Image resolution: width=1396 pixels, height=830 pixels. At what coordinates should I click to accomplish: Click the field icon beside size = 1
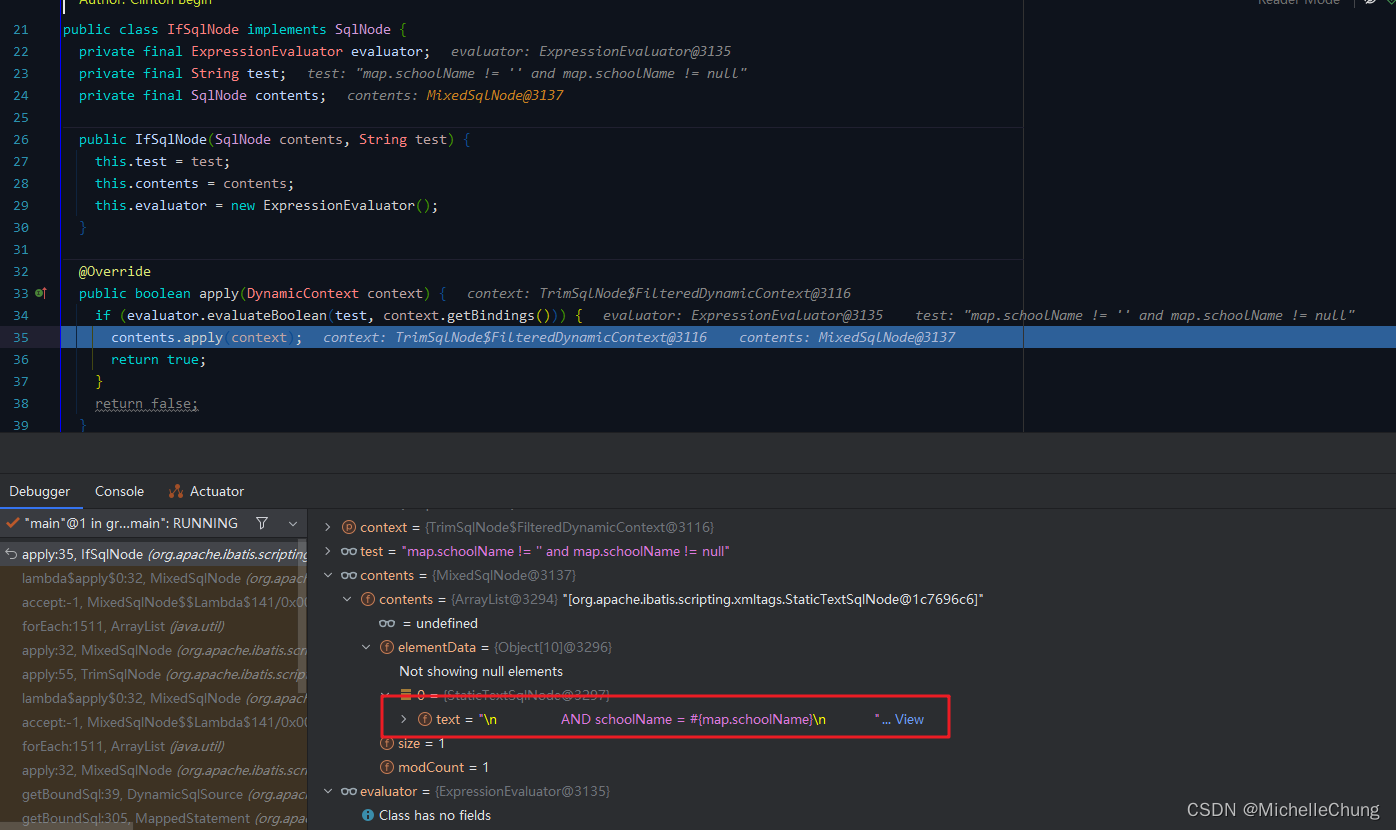(x=387, y=743)
